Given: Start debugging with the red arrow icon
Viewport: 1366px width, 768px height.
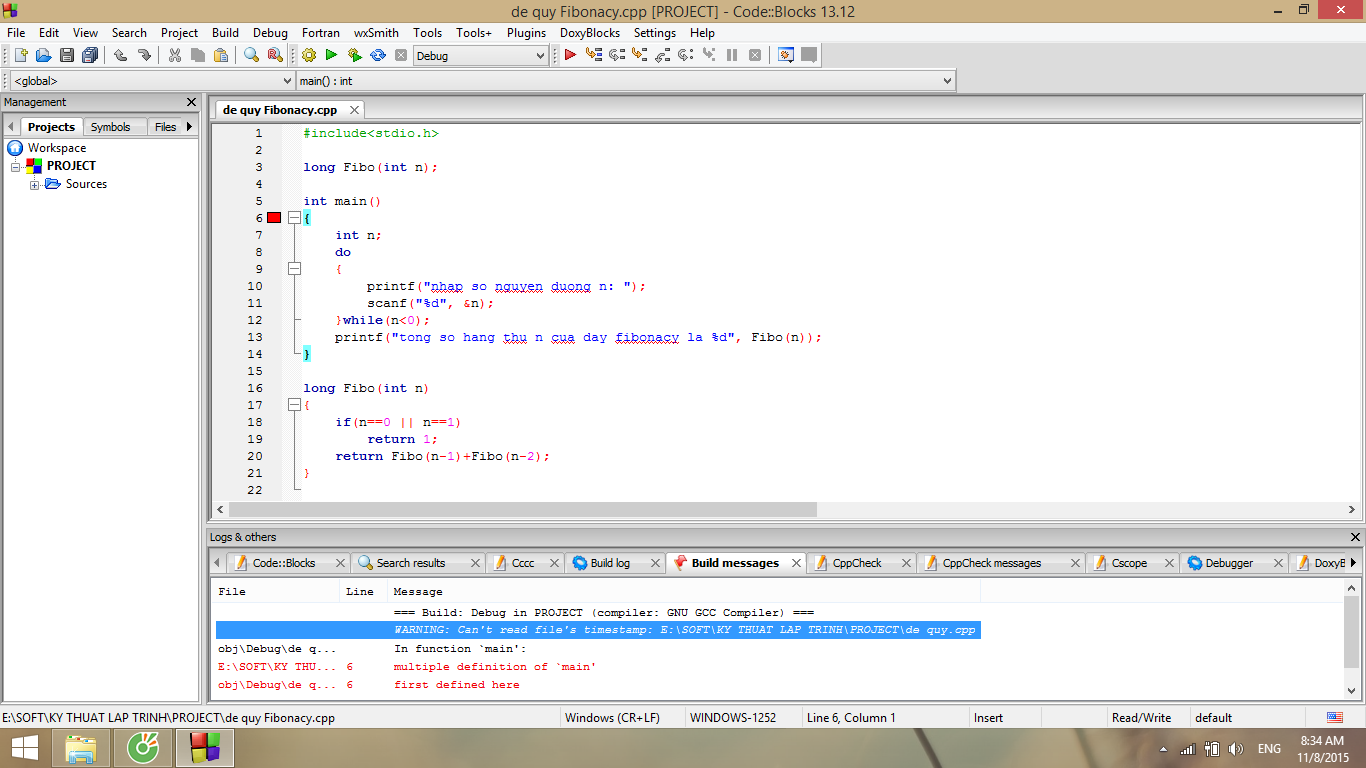Looking at the screenshot, I should click(570, 56).
